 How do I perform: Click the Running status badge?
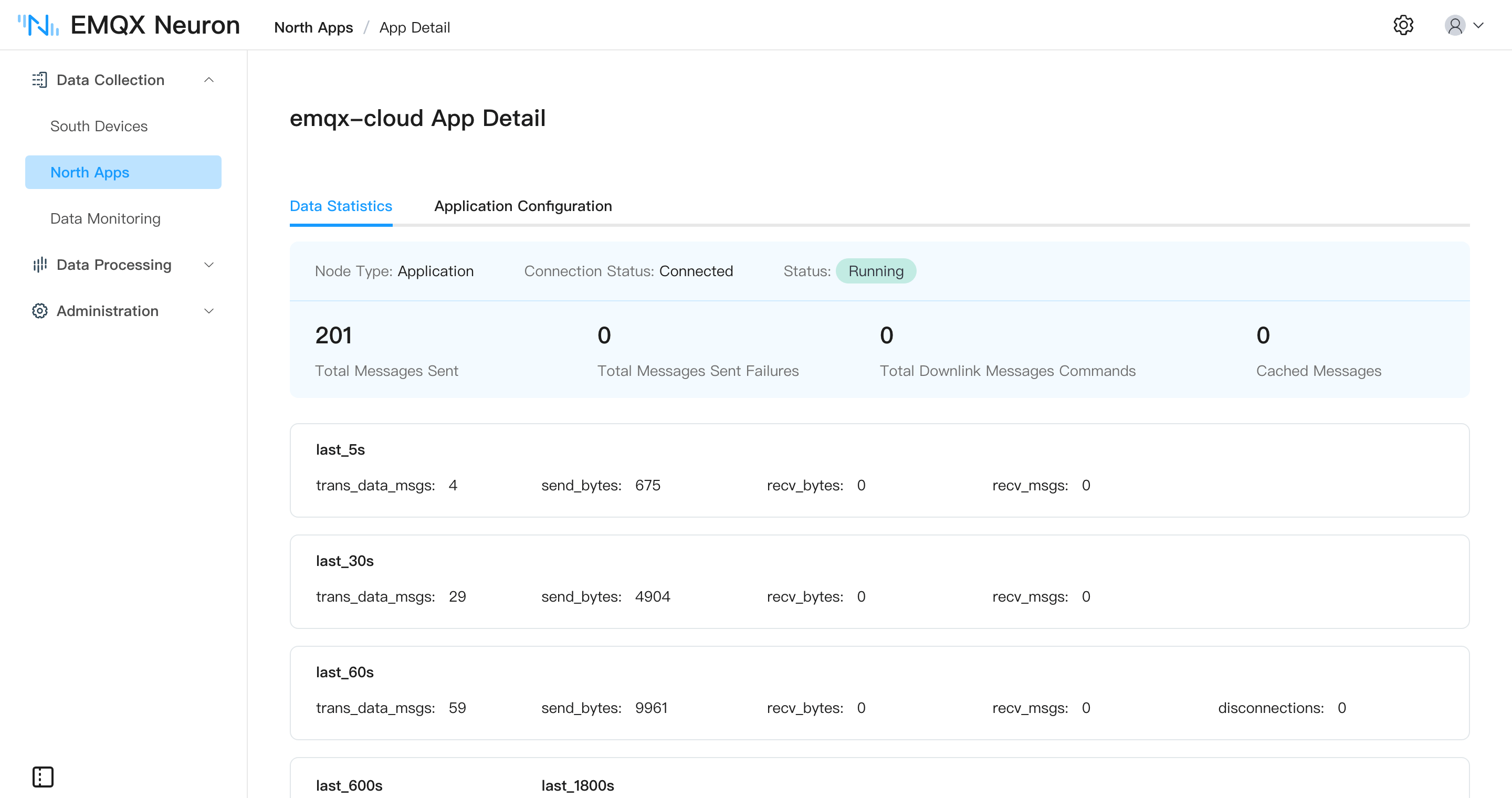pyautogui.click(x=876, y=271)
